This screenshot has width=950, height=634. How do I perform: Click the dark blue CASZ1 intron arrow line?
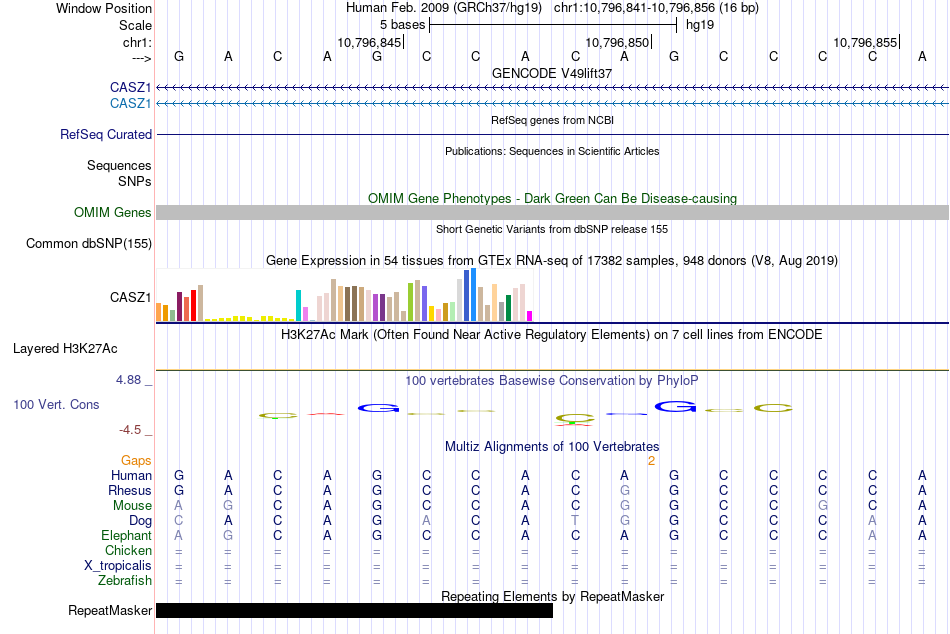pos(553,88)
